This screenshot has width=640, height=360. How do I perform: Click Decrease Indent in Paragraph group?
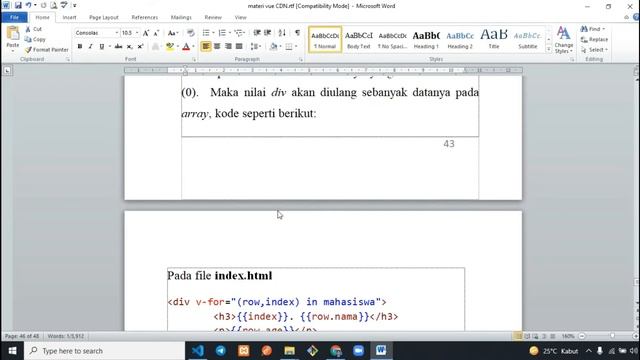[257, 33]
